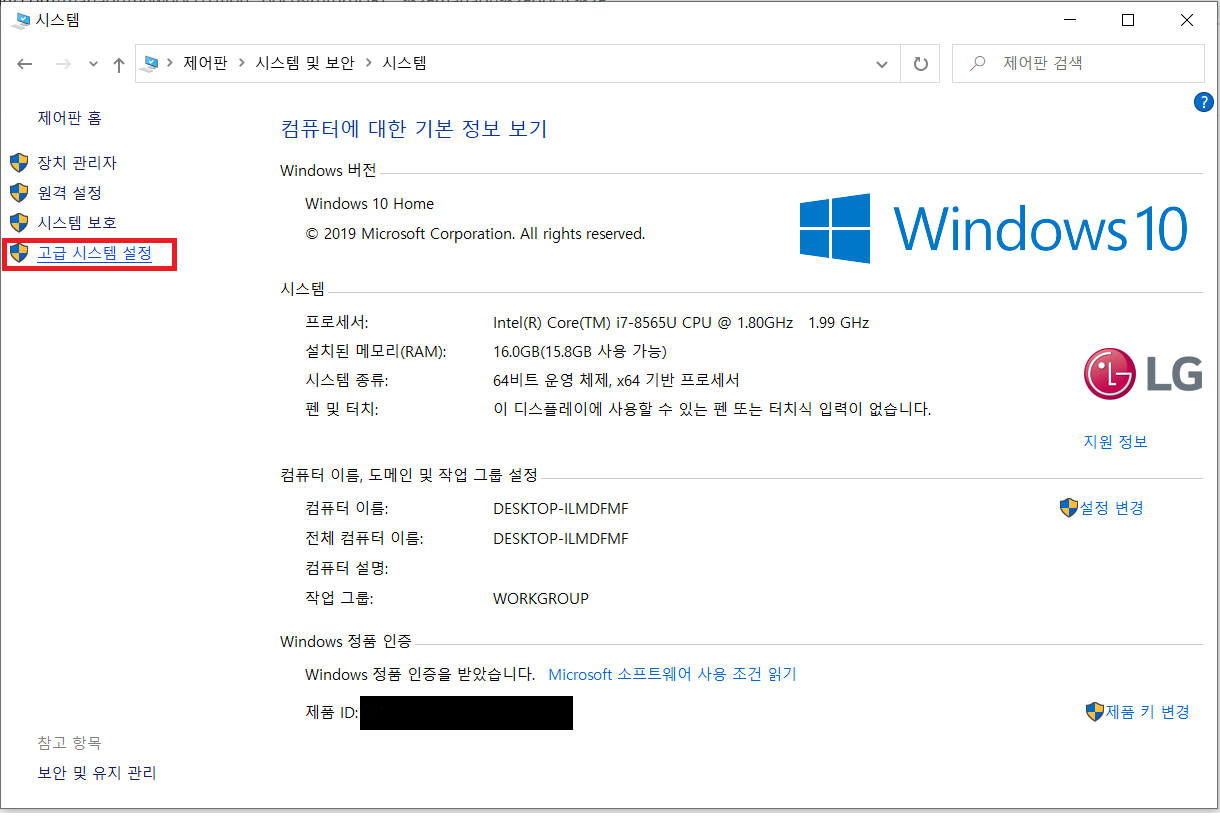Open 제어판 홈 link

70,118
